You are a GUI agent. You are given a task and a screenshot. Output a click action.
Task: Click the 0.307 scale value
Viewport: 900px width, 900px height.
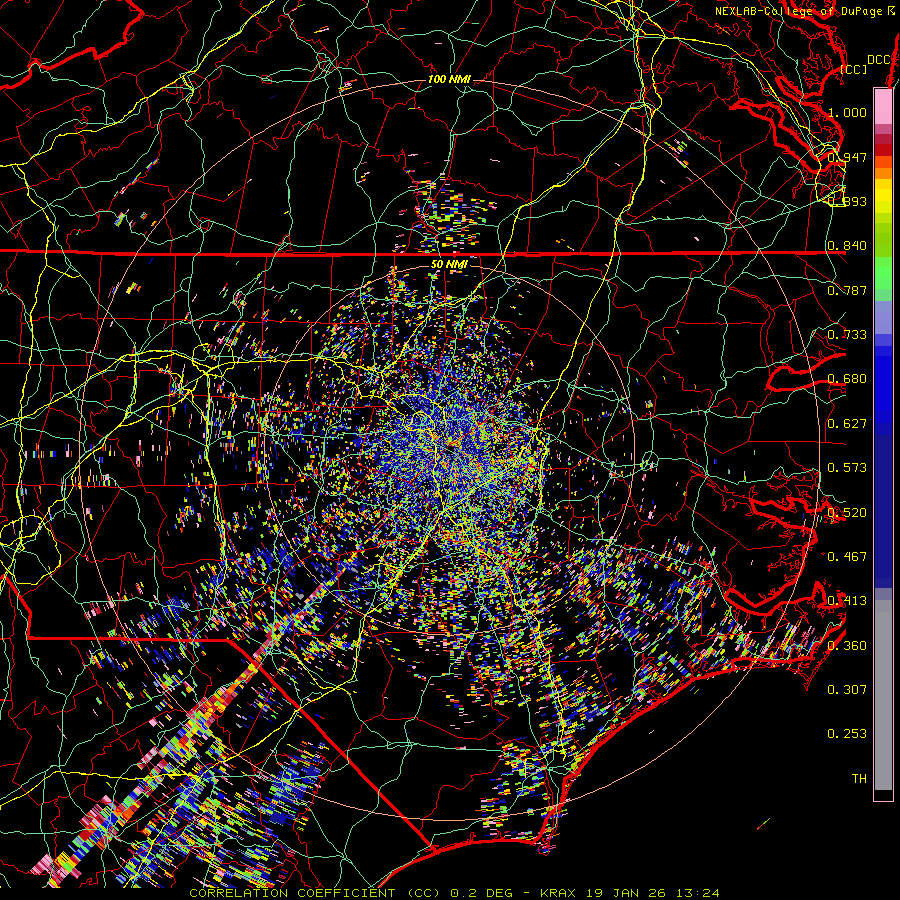(847, 690)
